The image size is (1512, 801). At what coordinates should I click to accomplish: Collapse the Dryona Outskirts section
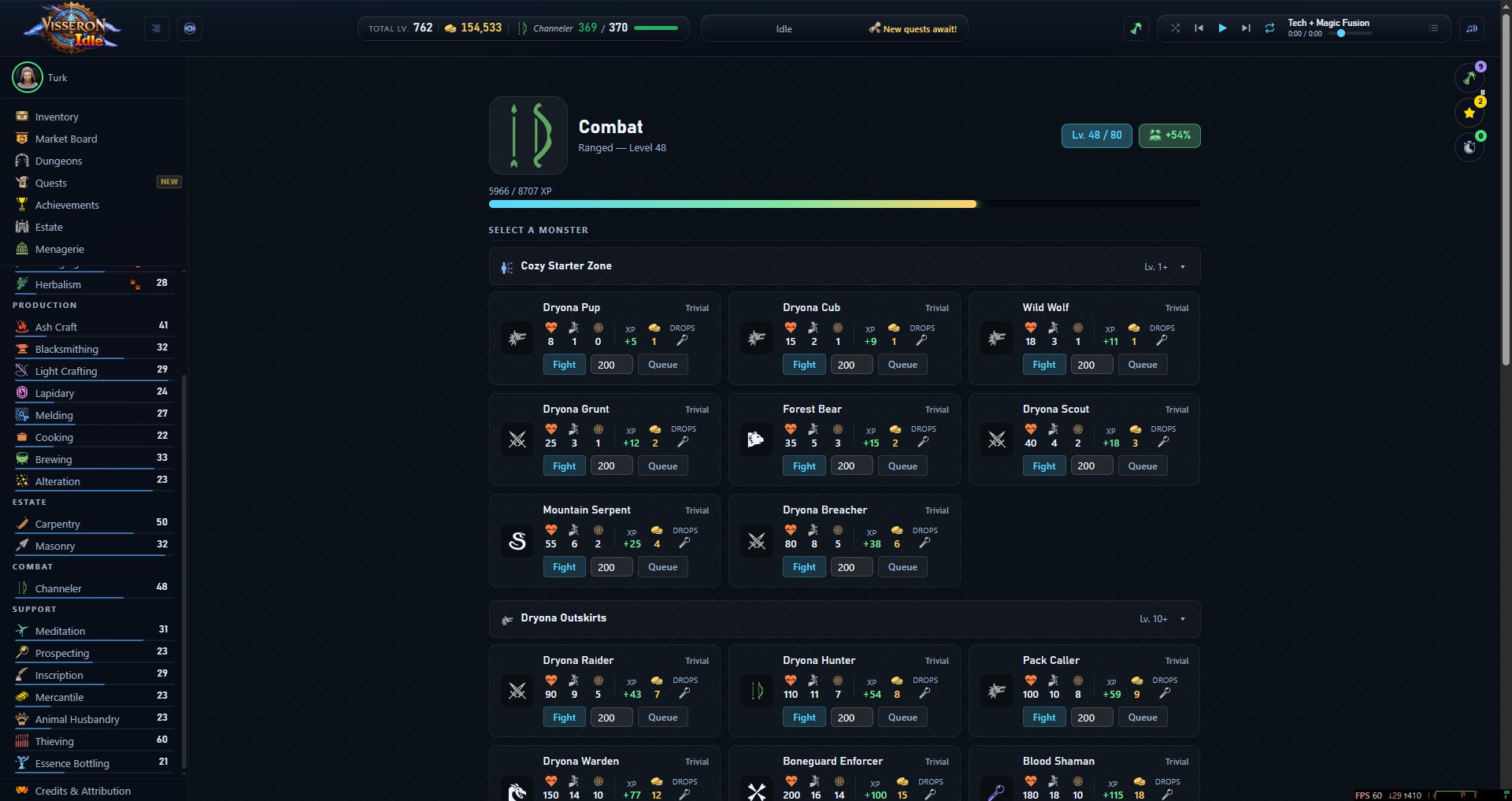click(x=844, y=618)
